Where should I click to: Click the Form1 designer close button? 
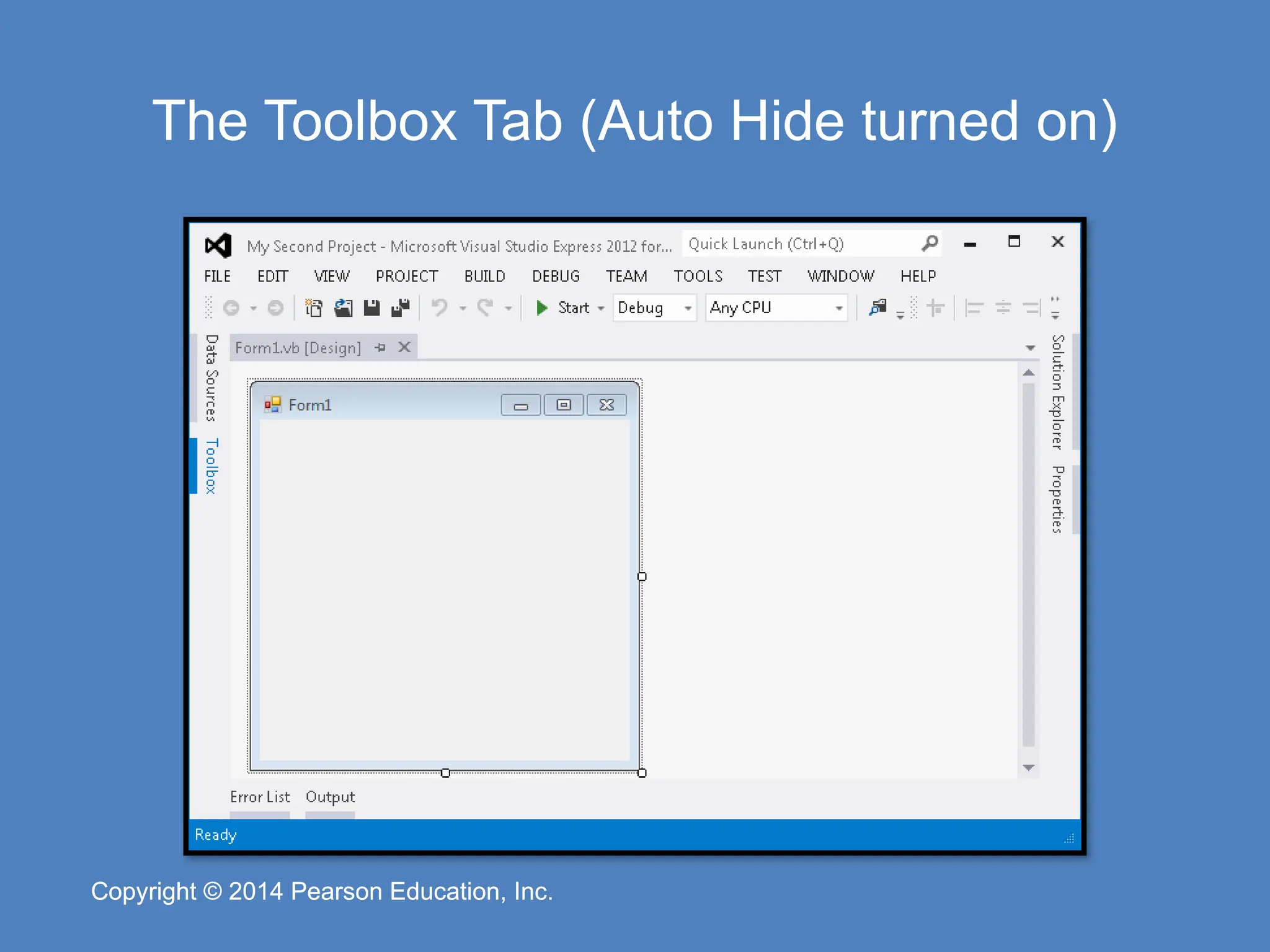[x=606, y=405]
